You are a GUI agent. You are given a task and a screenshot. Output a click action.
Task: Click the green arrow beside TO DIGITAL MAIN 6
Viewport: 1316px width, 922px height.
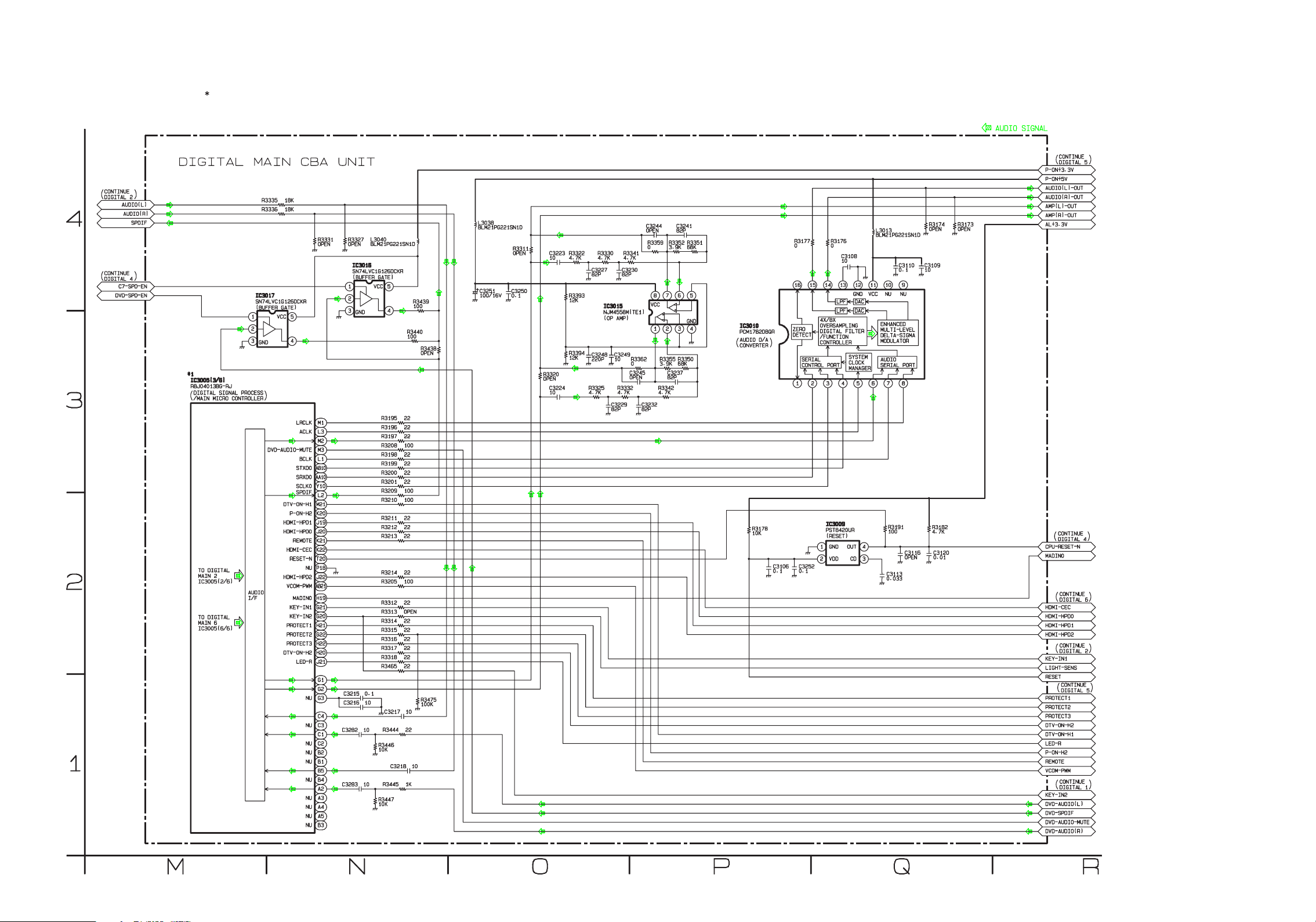[238, 623]
